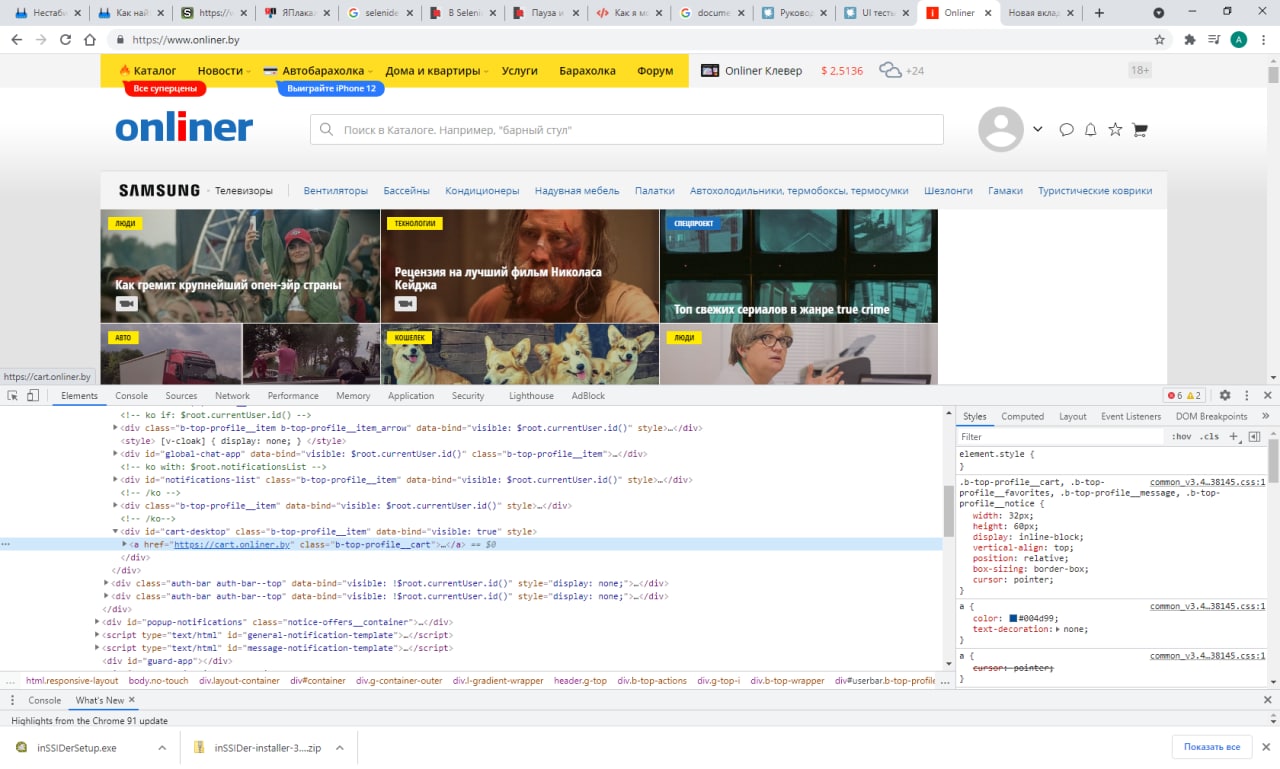
Task: Open DevTools customize three-dot menu
Action: (1247, 396)
